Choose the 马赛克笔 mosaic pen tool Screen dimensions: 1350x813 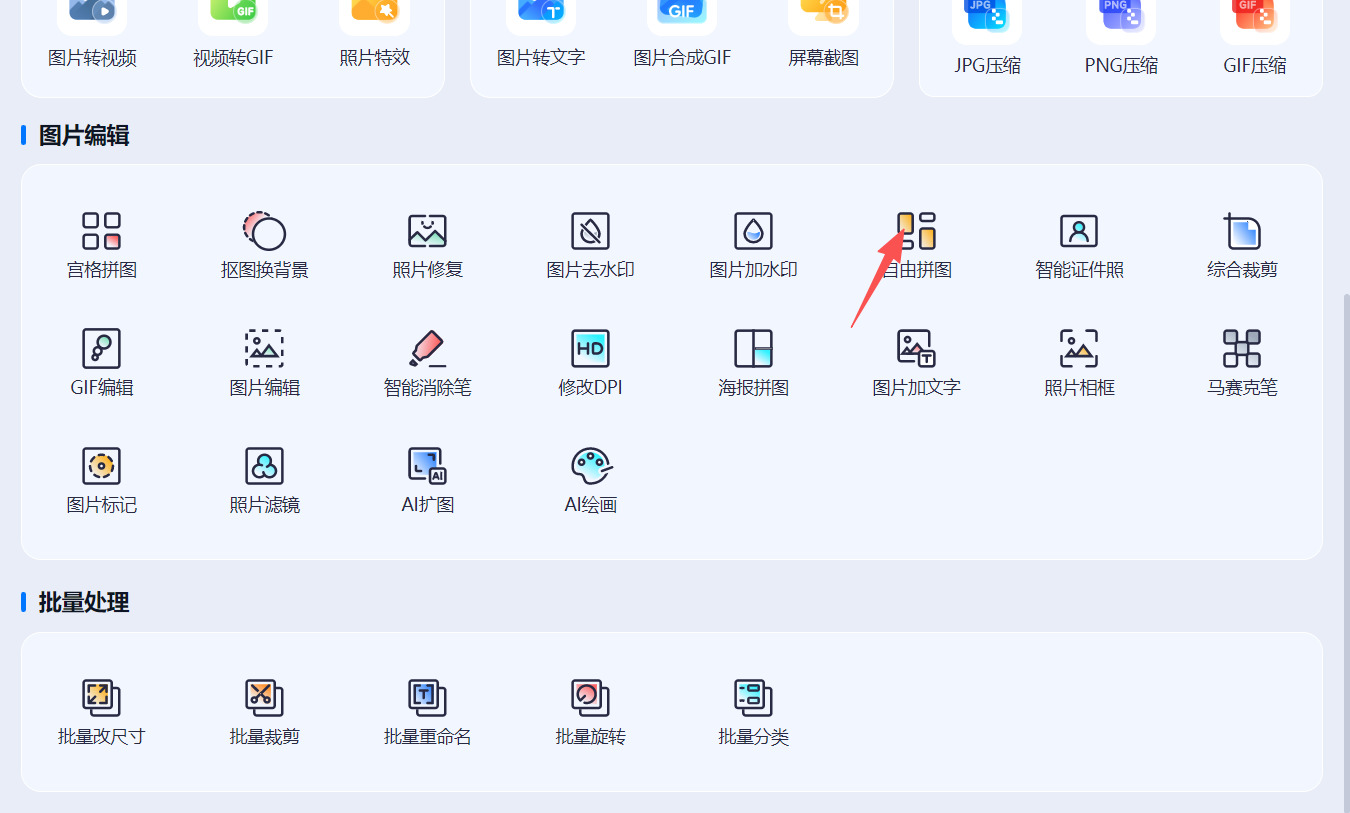click(1242, 362)
